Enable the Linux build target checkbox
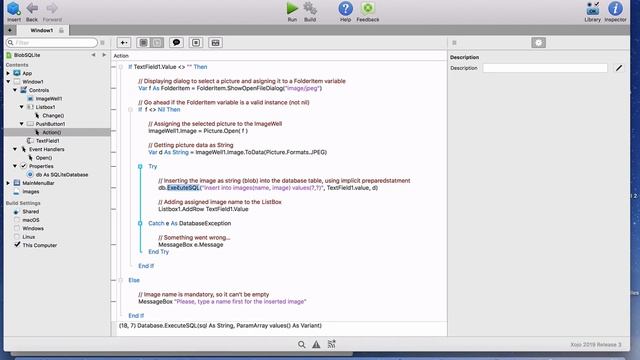 [17, 237]
